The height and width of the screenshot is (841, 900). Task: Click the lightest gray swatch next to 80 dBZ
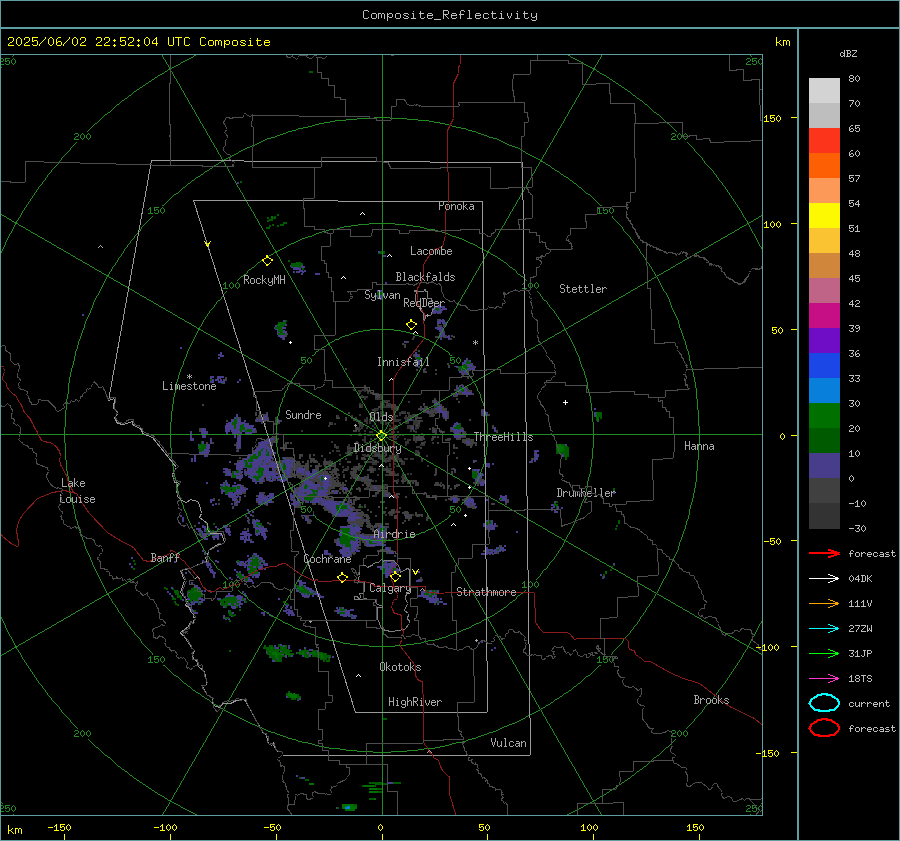(824, 91)
